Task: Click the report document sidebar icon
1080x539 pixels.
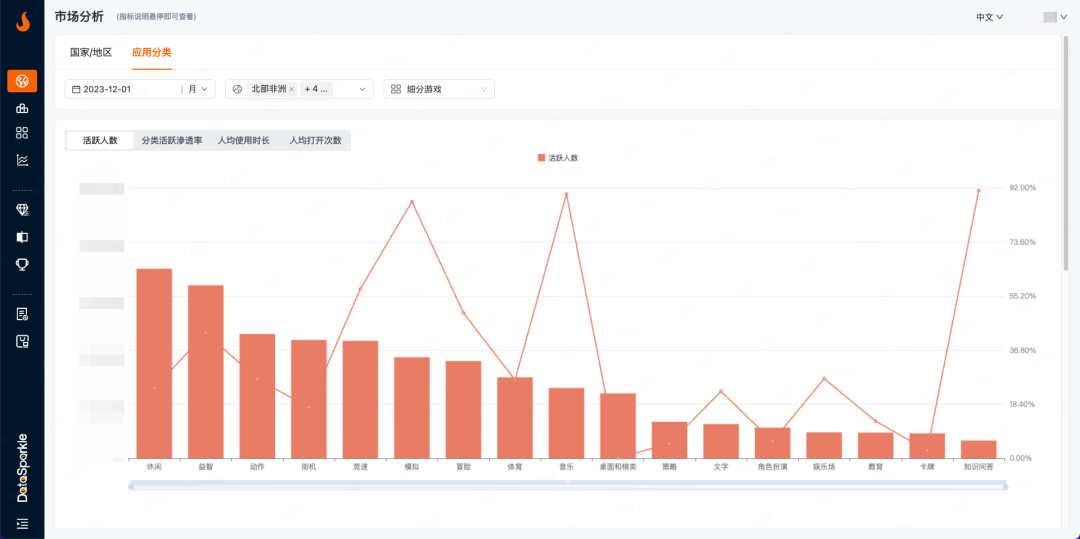Action: point(22,314)
